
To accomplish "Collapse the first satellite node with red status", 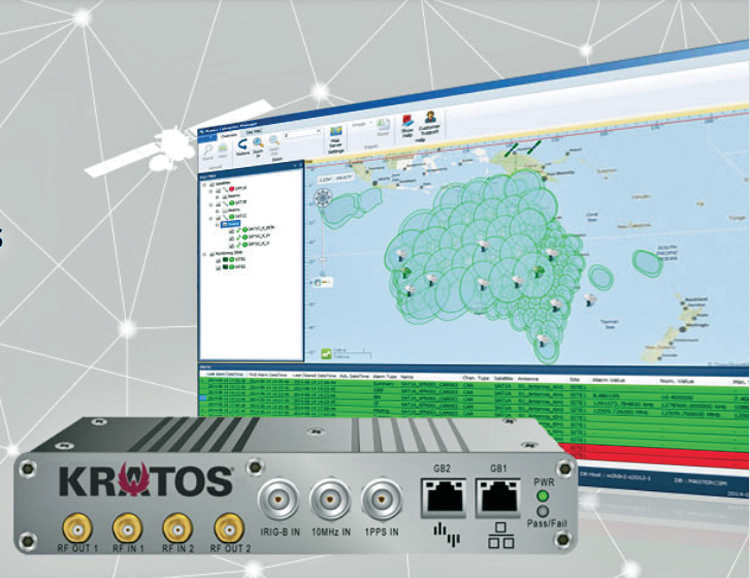I will (210, 191).
